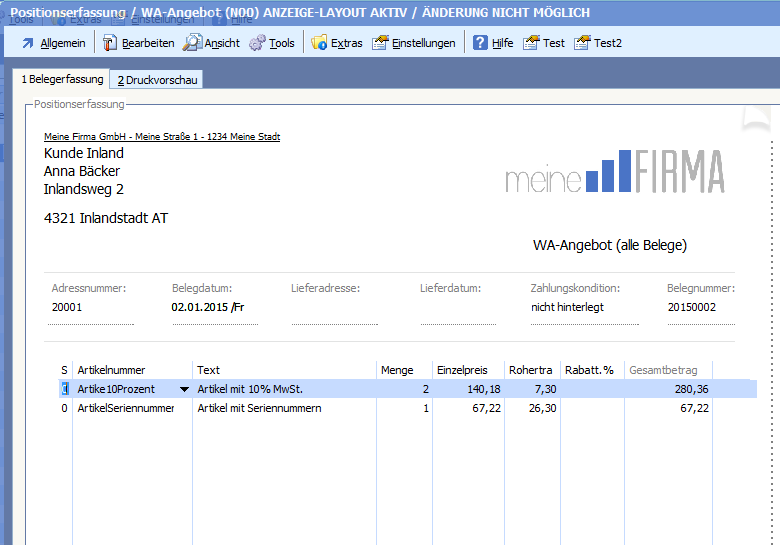Click the Menge cell of Artike10Prozent
The height and width of the screenshot is (545, 780).
[x=405, y=389]
